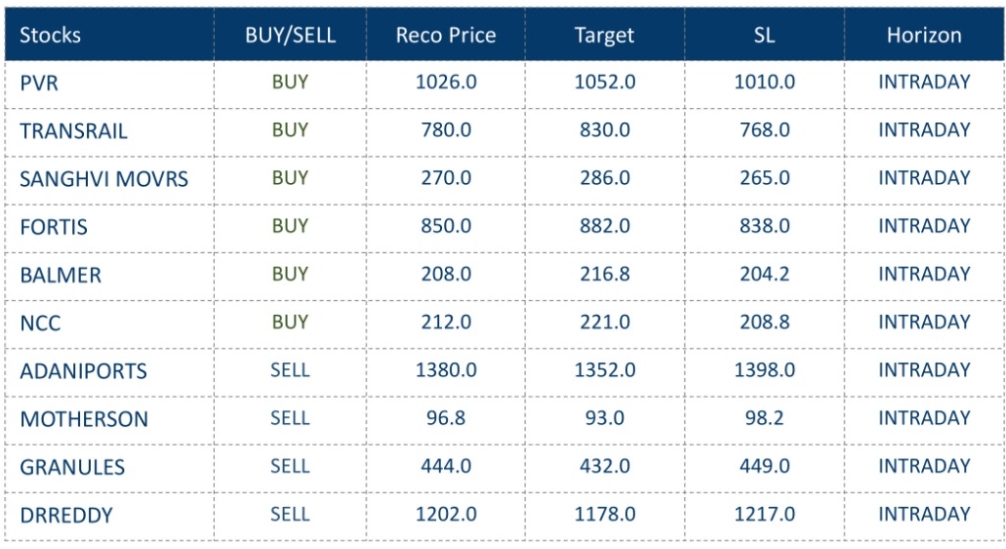Click the SANGHVI MOVRS stock row
The height and width of the screenshot is (549, 1006).
(104, 179)
